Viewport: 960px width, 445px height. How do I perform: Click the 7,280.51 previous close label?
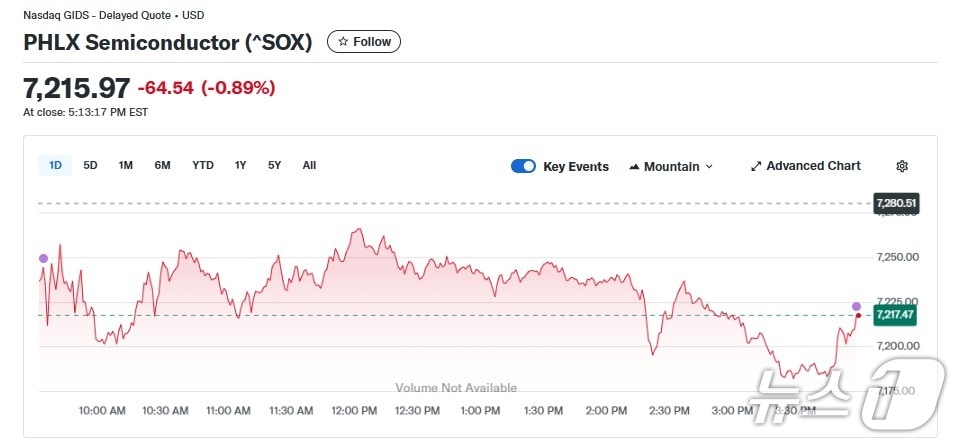pos(896,203)
